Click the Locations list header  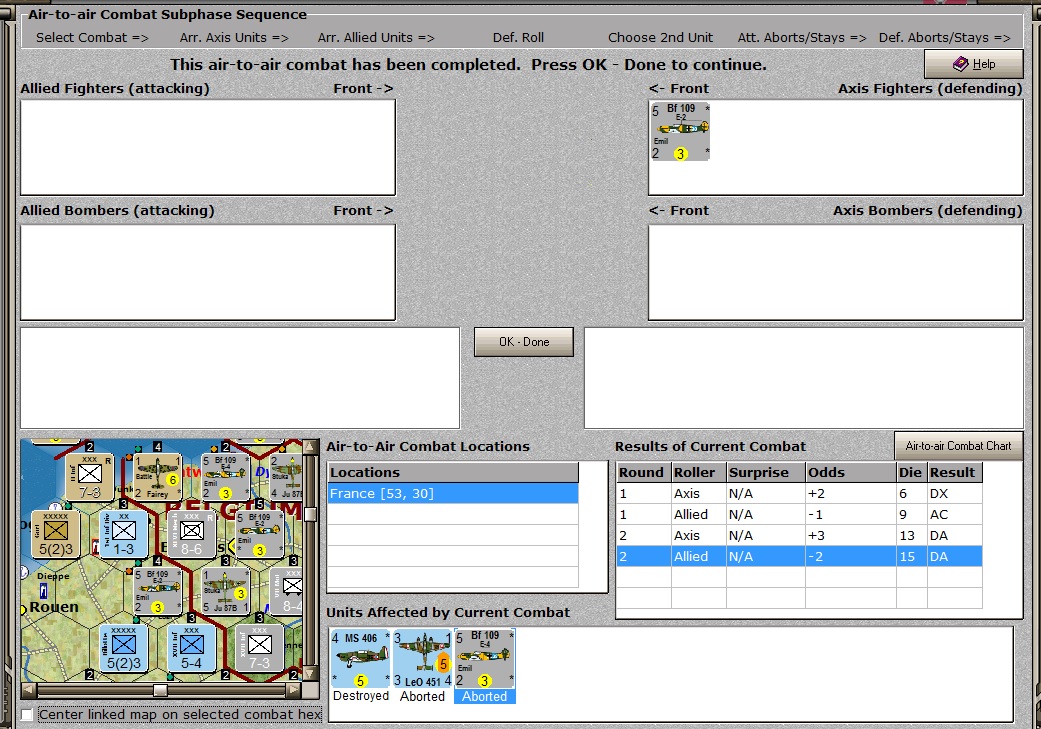(453, 472)
